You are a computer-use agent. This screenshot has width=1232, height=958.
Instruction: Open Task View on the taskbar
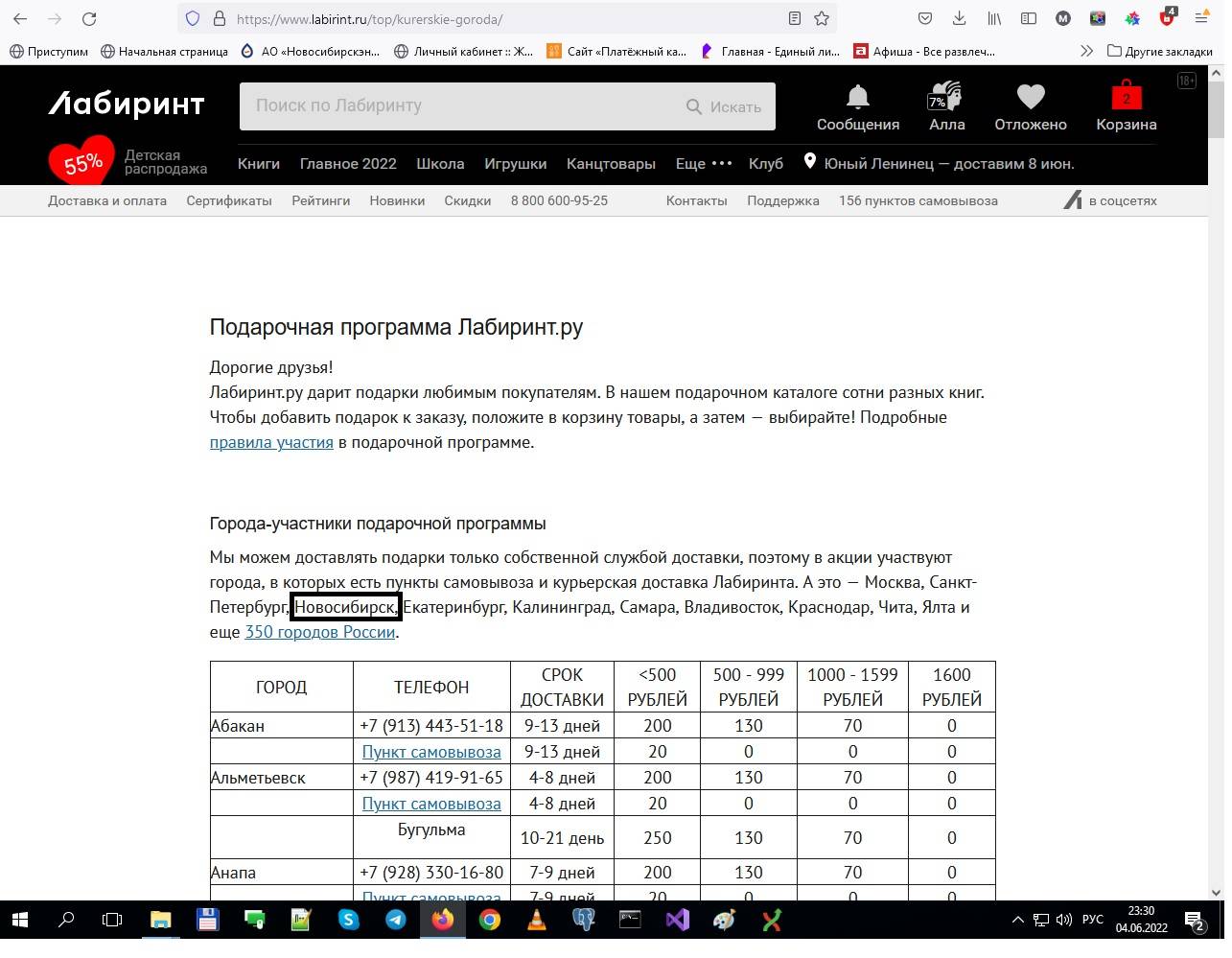[112, 921]
